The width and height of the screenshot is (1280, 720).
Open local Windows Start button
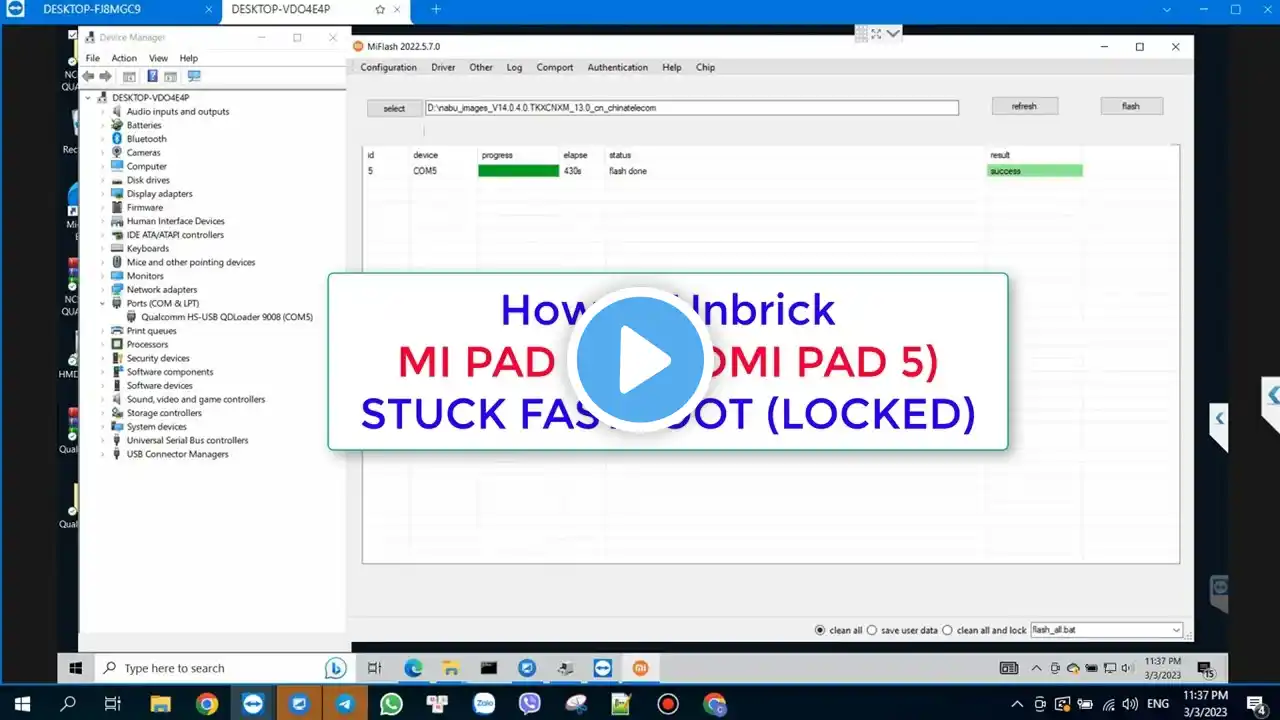22,704
